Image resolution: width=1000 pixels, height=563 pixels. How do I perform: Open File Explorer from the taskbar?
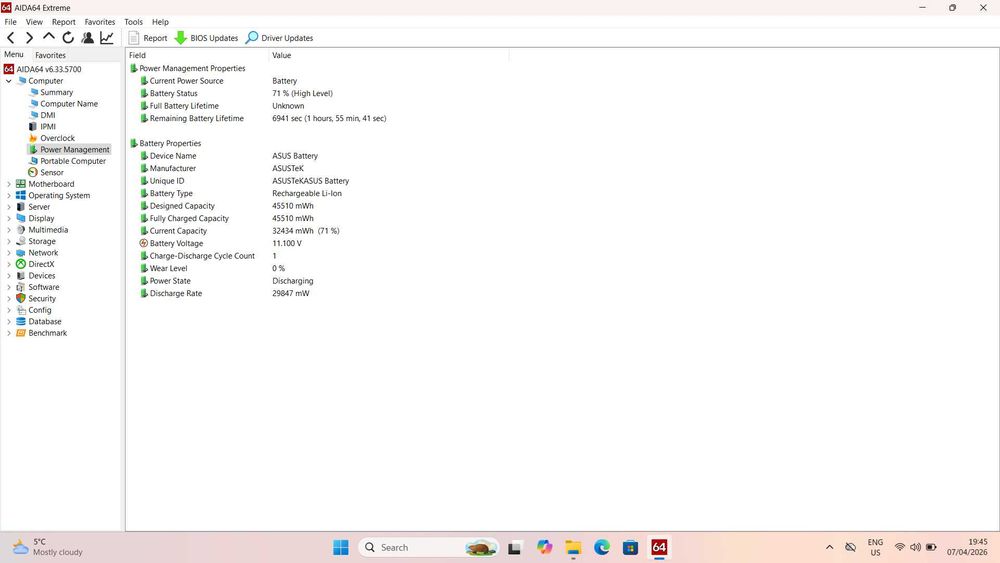pos(573,547)
